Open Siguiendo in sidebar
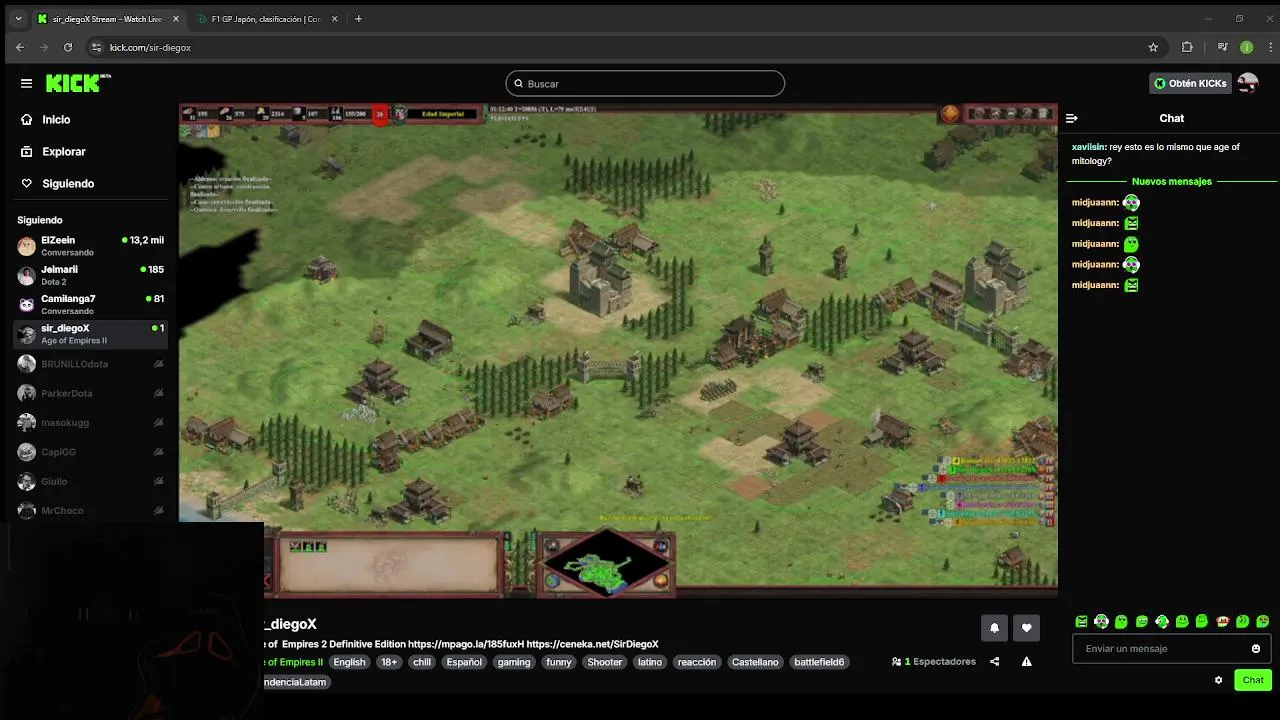Screen dimensions: 1280x720 pos(68,184)
